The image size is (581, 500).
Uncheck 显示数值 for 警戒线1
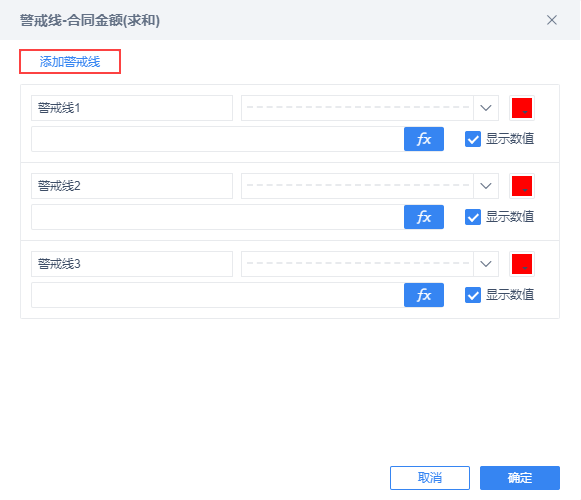pos(473,139)
